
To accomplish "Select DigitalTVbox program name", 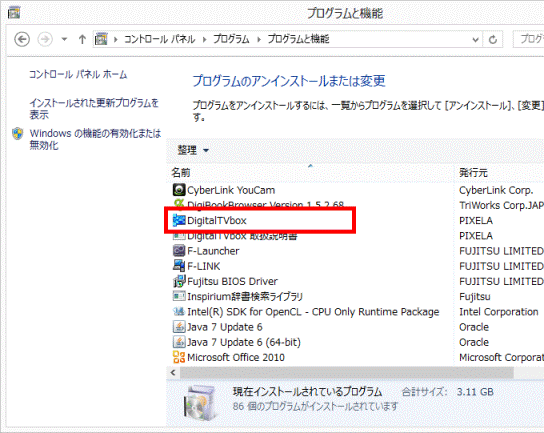I will (x=217, y=221).
